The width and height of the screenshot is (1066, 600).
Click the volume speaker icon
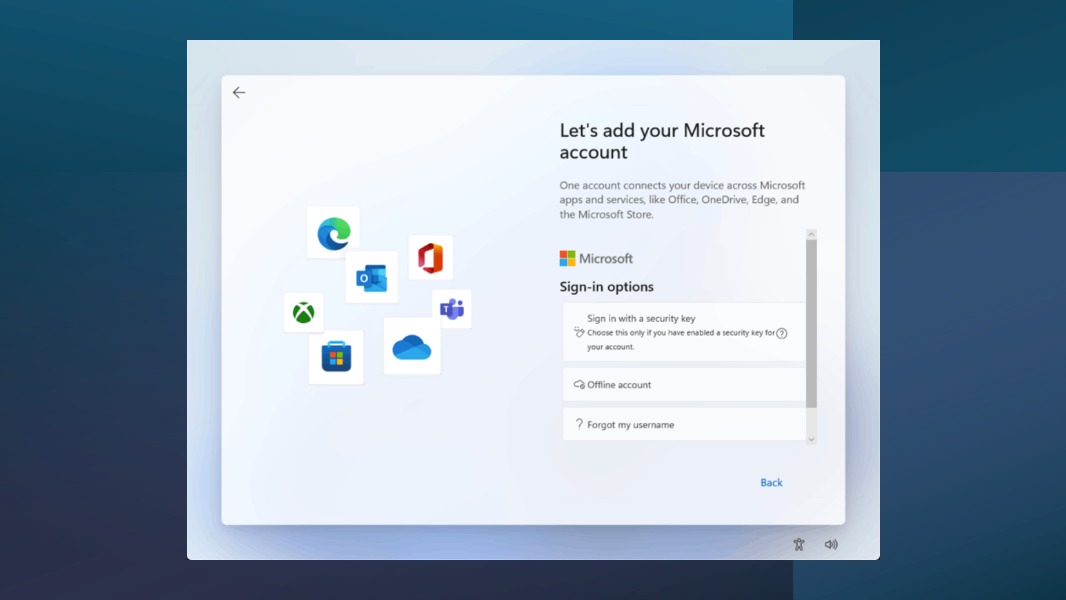tap(831, 544)
